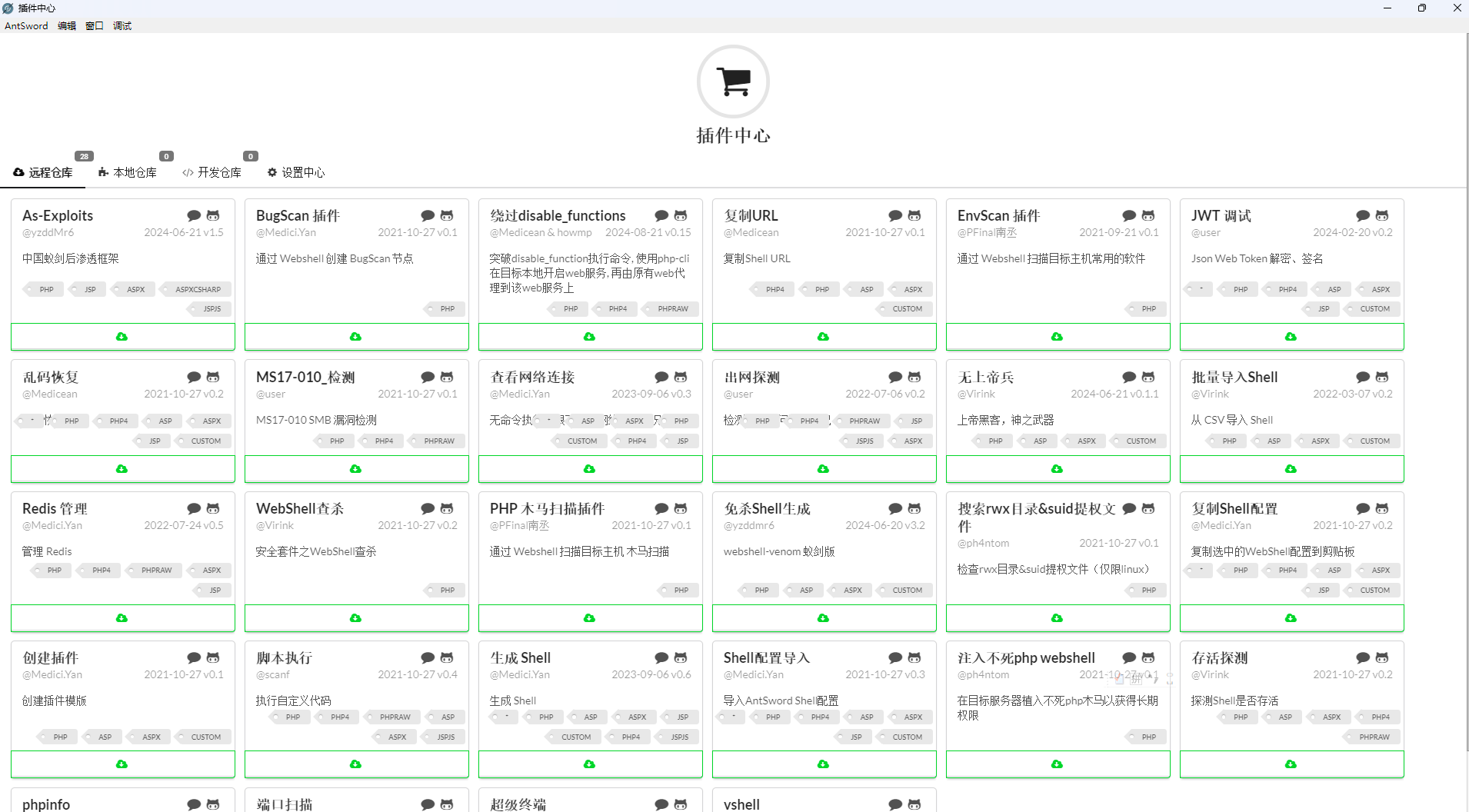The height and width of the screenshot is (812, 1469).
Task: Click the ASPXCSHARP tag on As-Exploits
Action: [197, 290]
